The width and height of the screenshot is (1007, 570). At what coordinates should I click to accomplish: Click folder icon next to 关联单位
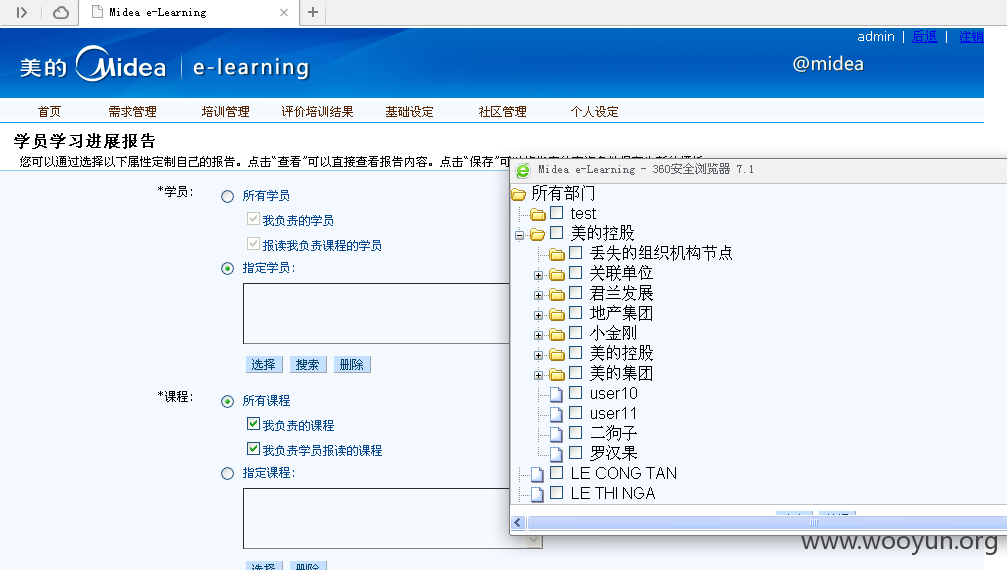tap(557, 275)
